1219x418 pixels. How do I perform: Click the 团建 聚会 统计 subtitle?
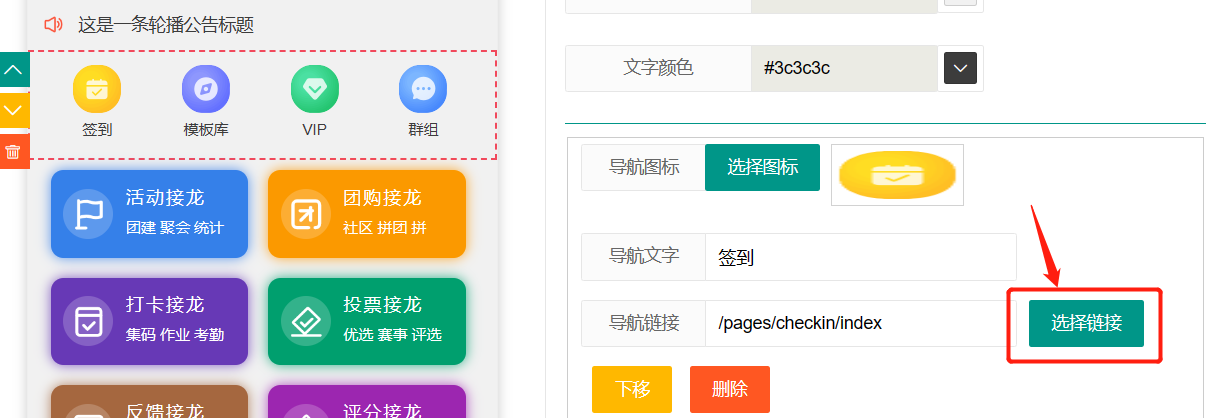[x=175, y=228]
